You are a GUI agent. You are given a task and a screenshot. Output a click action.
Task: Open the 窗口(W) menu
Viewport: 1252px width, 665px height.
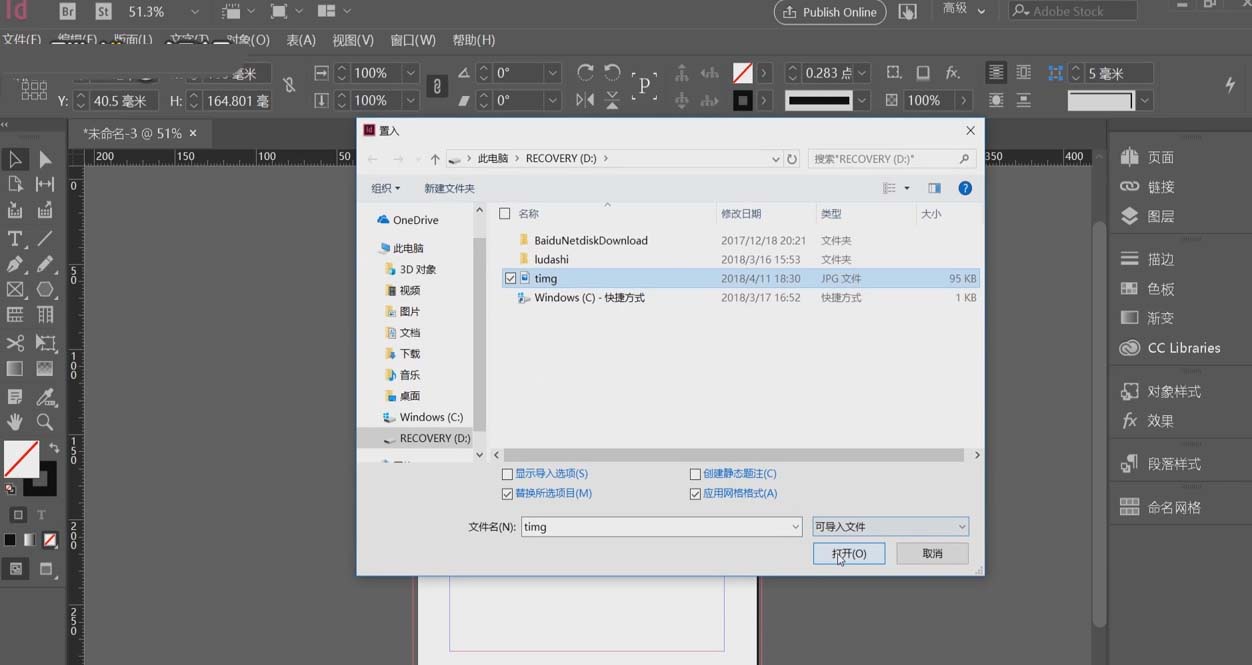(413, 40)
